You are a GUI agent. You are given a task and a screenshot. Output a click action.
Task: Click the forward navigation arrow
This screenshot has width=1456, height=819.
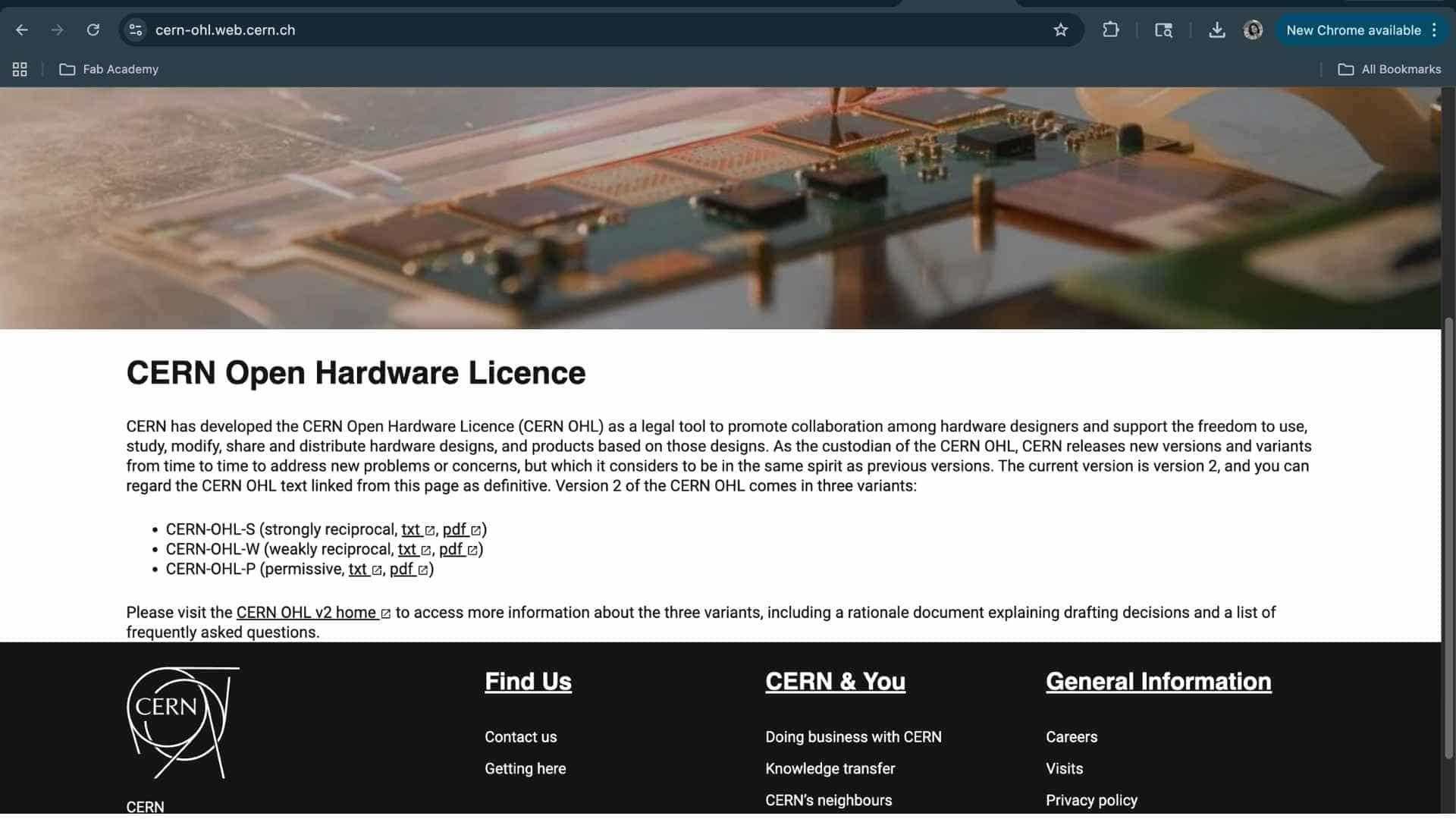(58, 30)
